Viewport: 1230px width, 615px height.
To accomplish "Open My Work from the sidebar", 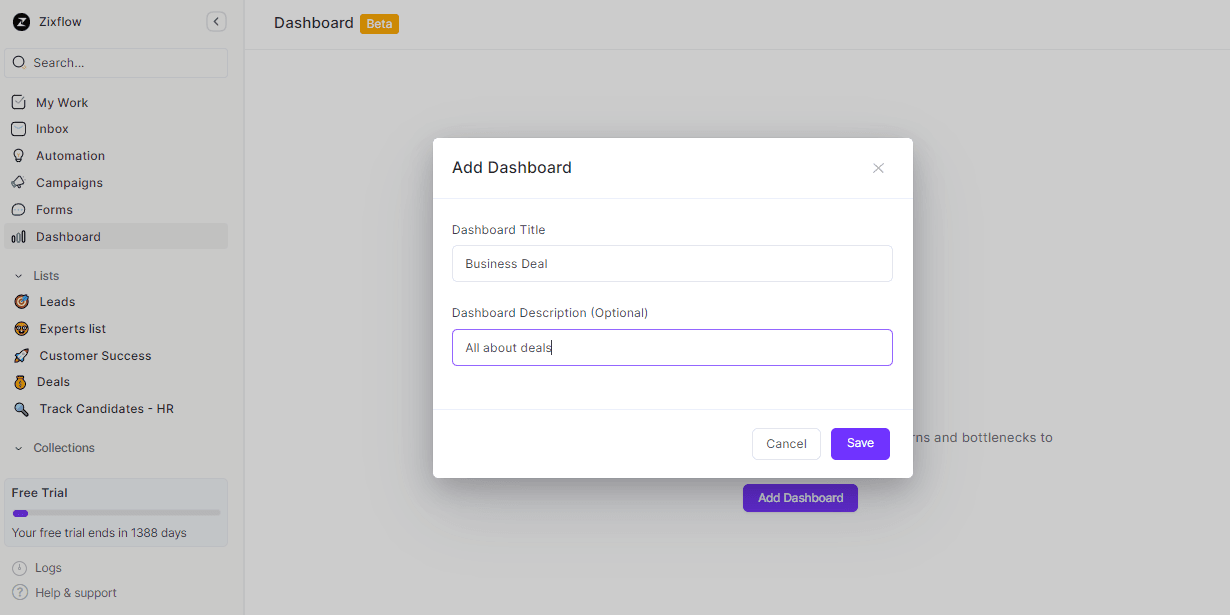I will pyautogui.click(x=62, y=102).
